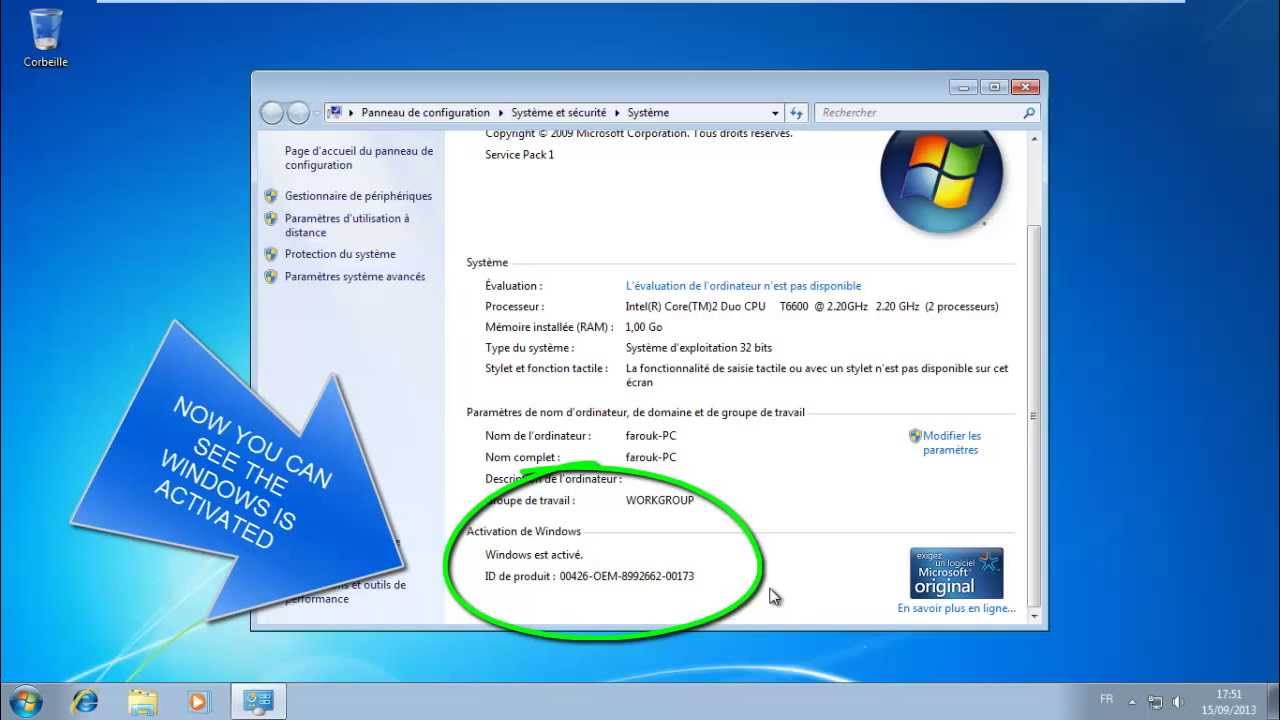This screenshot has width=1280, height=720.
Task: Expand arrow after Système et sécurité breadcrumb
Action: 618,113
